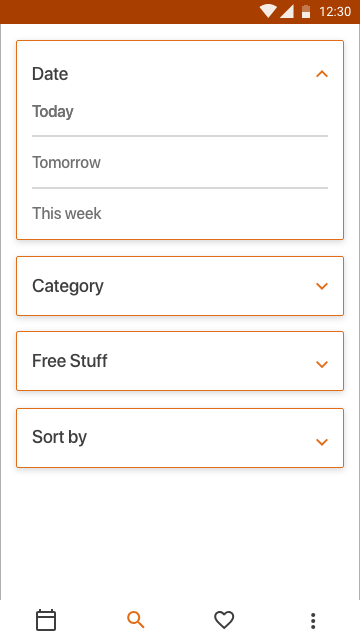Open the three-dot overflow menu
Viewport: 360px width, 640px height.
(x=313, y=620)
